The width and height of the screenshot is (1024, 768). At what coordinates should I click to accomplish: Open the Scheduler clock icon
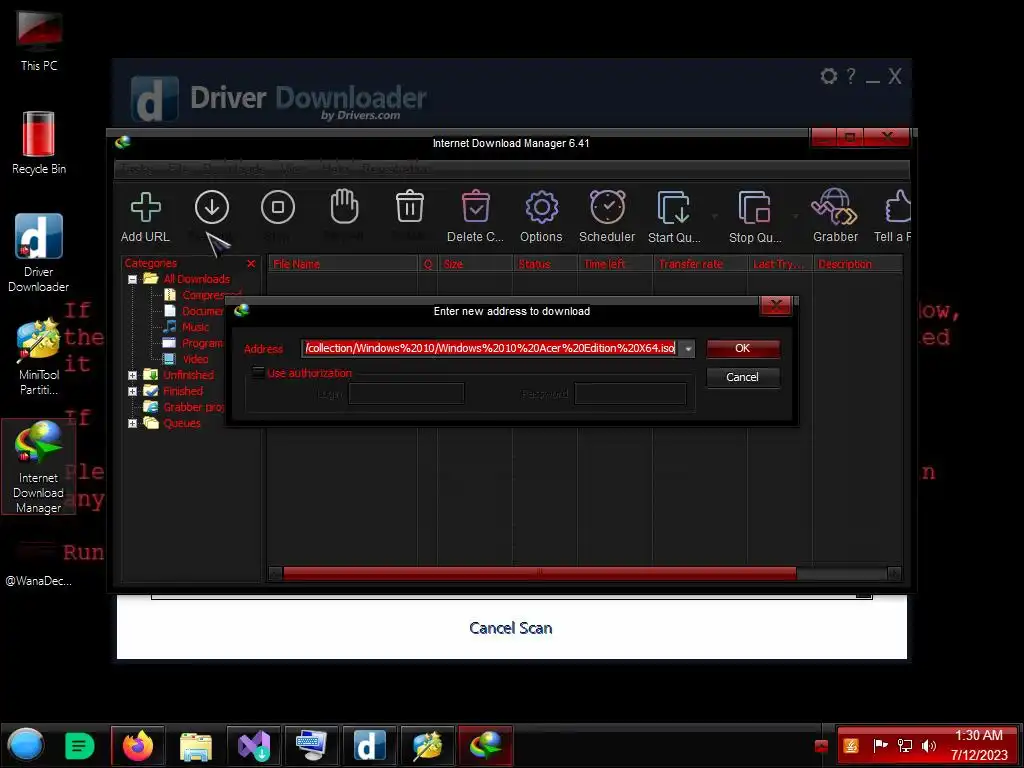point(607,207)
